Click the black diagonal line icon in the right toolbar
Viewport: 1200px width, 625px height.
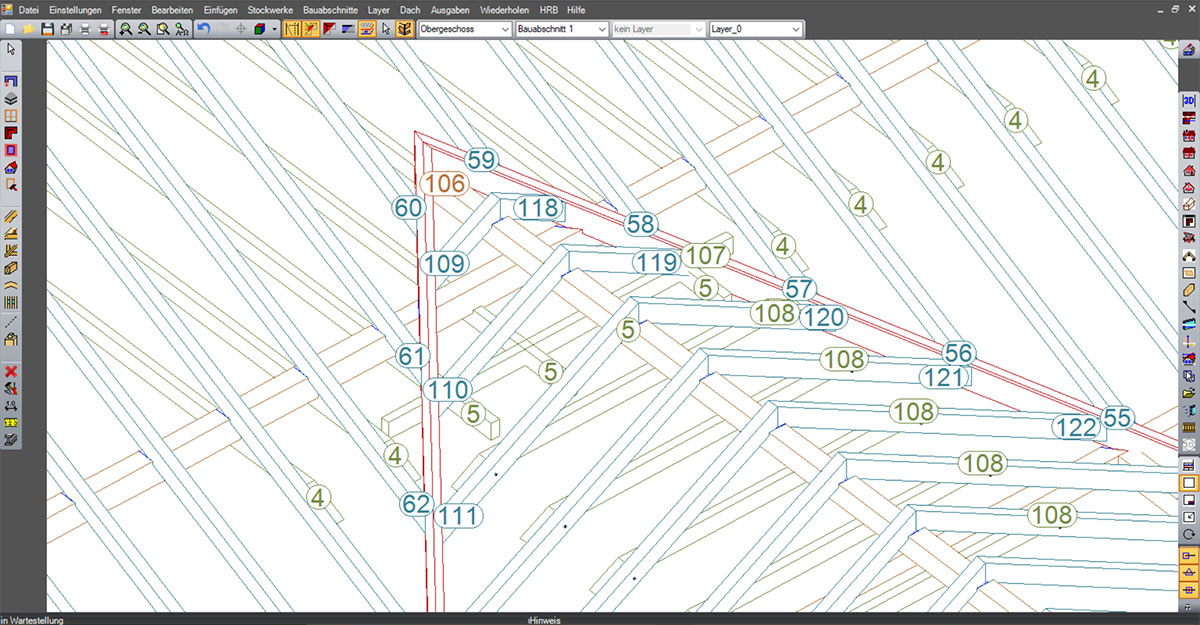tap(1189, 308)
